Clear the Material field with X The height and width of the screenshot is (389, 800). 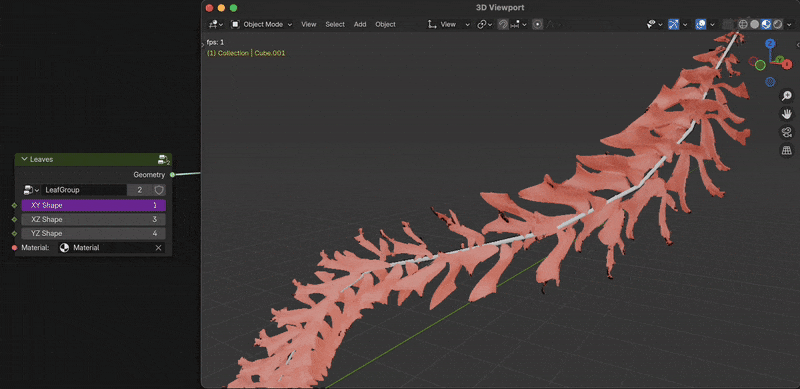click(x=158, y=248)
